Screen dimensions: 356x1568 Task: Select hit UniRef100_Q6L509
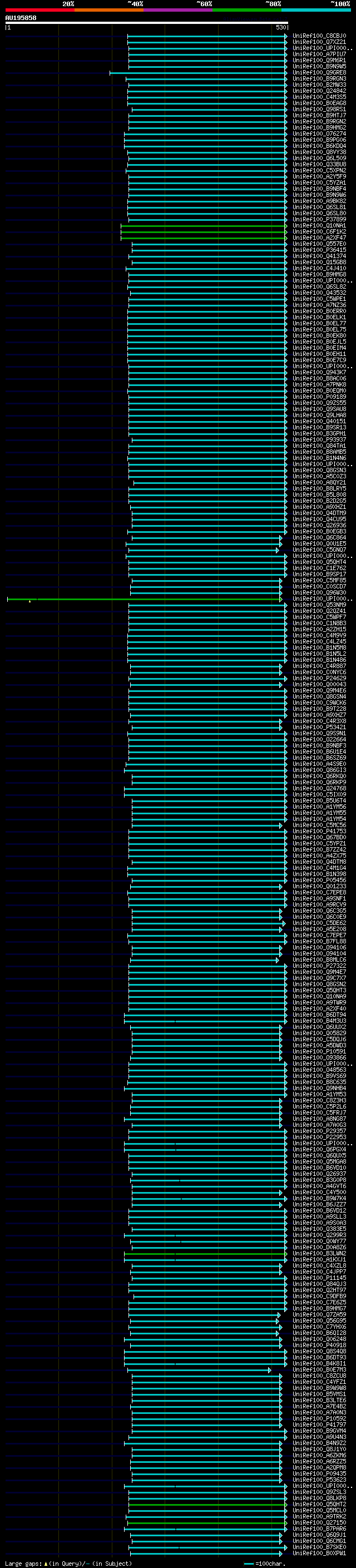(319, 159)
